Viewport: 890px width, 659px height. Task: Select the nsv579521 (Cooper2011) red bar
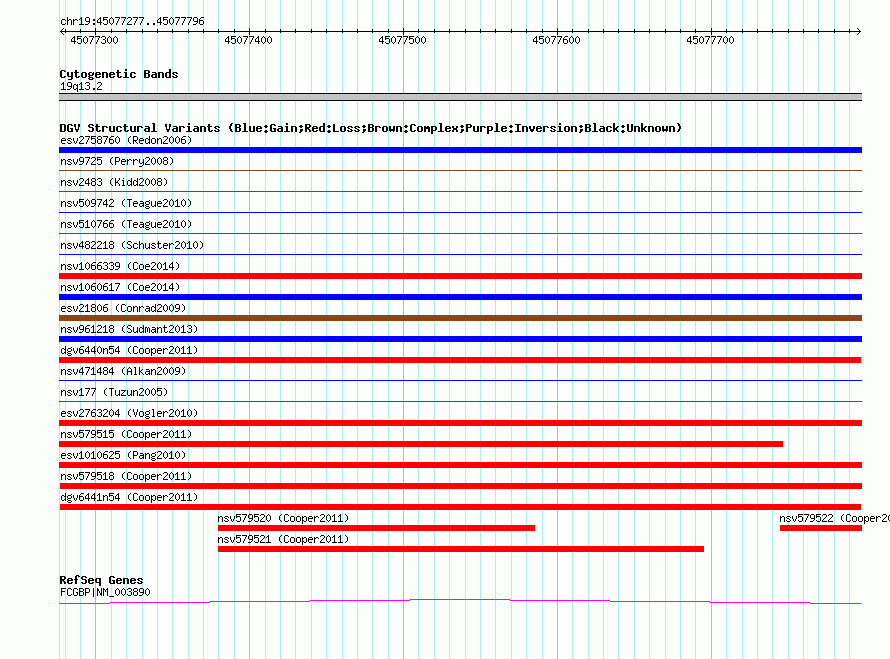point(461,549)
